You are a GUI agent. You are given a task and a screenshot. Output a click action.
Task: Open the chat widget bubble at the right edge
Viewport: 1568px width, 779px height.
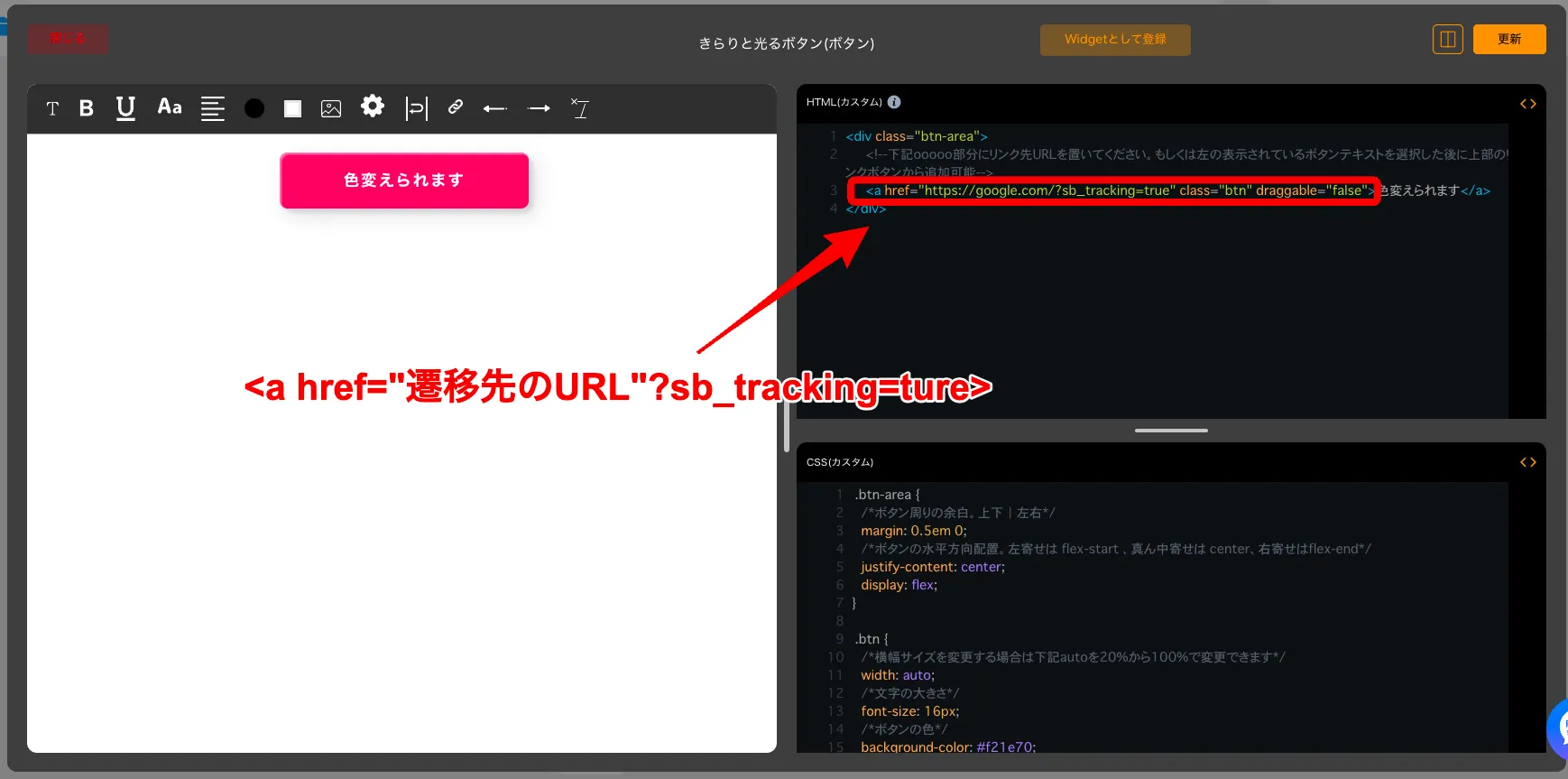tap(1557, 728)
